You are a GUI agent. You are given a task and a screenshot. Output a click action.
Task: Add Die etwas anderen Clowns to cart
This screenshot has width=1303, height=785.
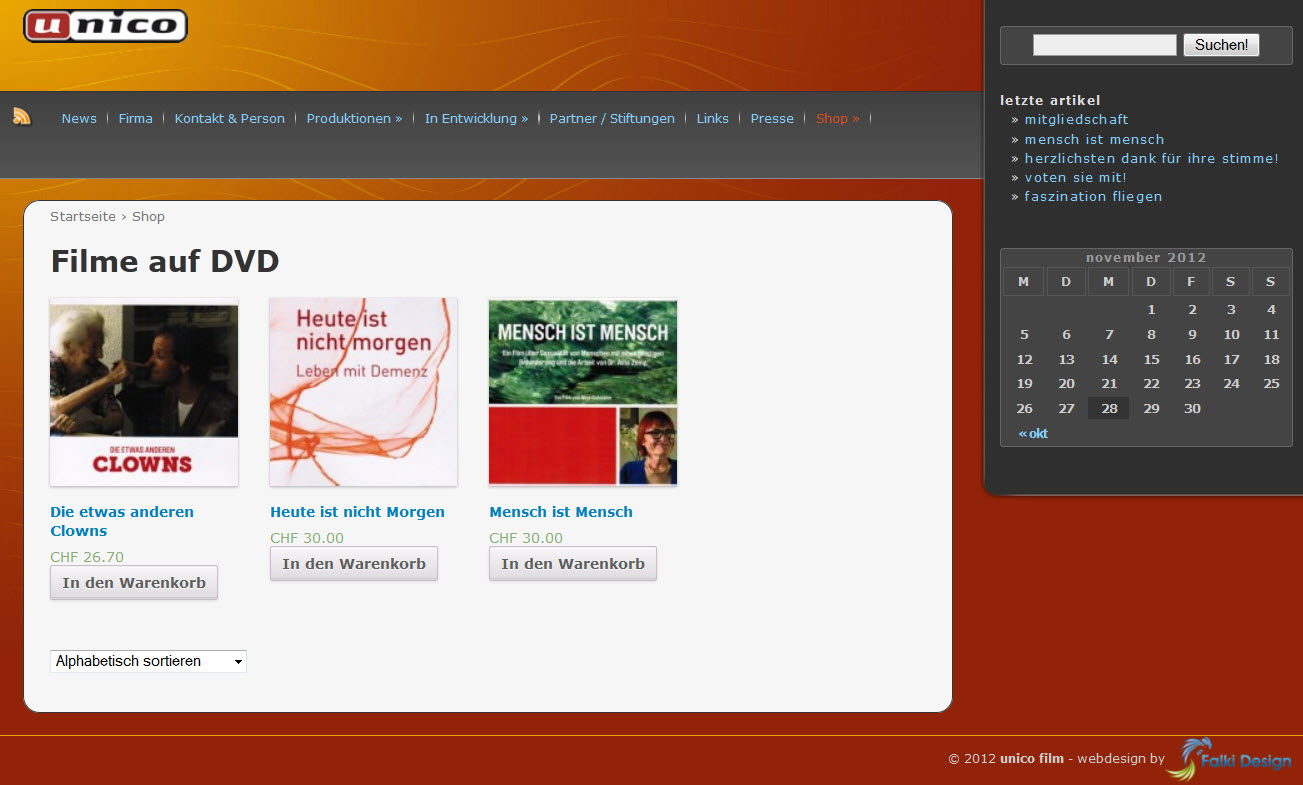click(134, 583)
